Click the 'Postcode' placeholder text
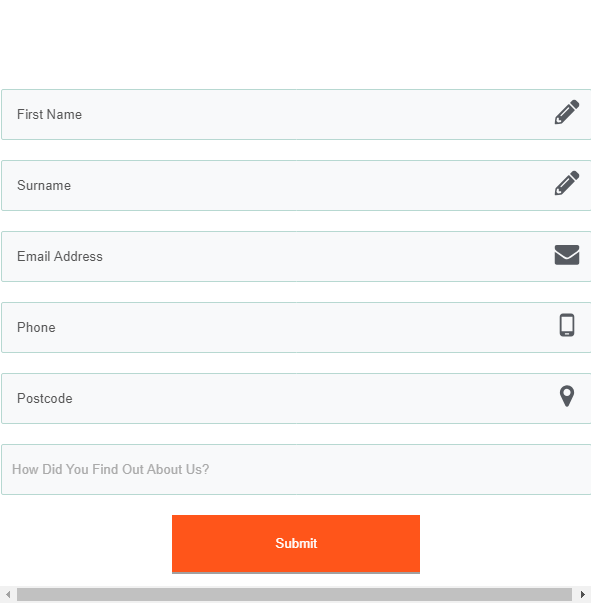This screenshot has height=603, width=591. 45,398
